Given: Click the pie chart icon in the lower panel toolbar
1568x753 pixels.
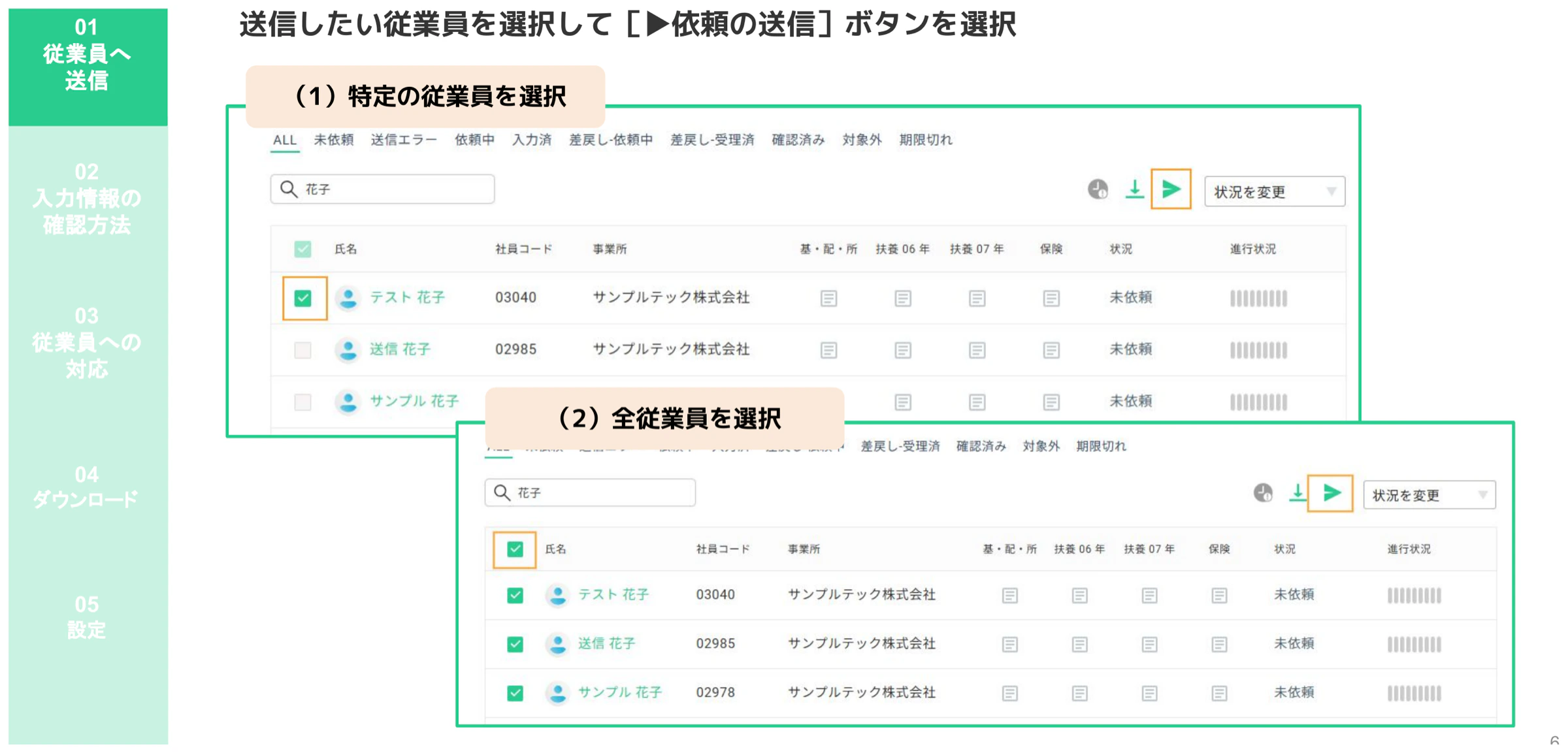Looking at the screenshot, I should [x=1263, y=493].
